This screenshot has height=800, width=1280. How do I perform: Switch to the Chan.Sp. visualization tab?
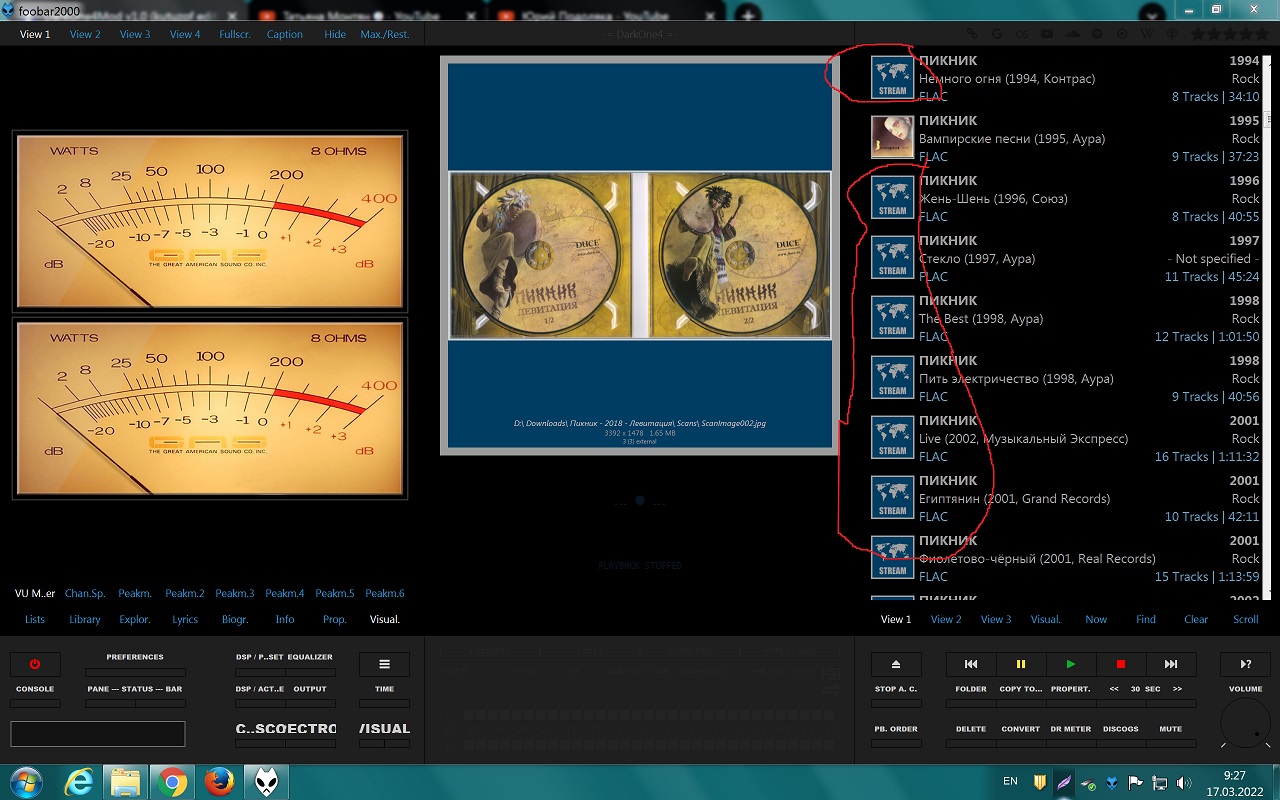[x=85, y=593]
